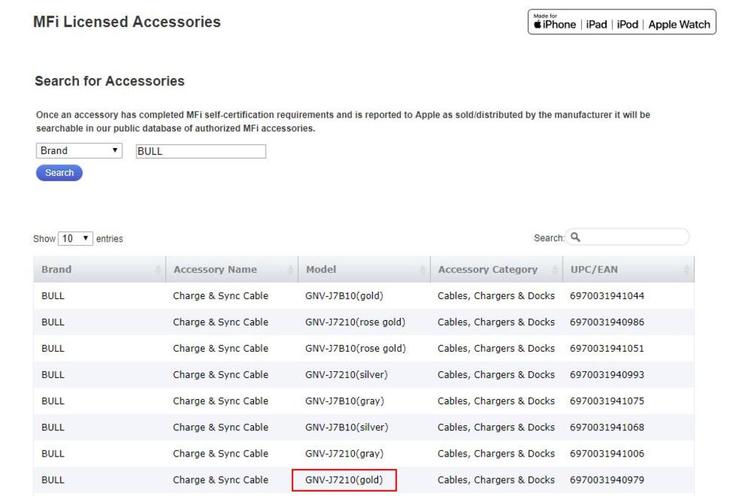Image resolution: width=730 pixels, height=496 pixels.
Task: Sort table by Brand column header
Action: [x=99, y=269]
